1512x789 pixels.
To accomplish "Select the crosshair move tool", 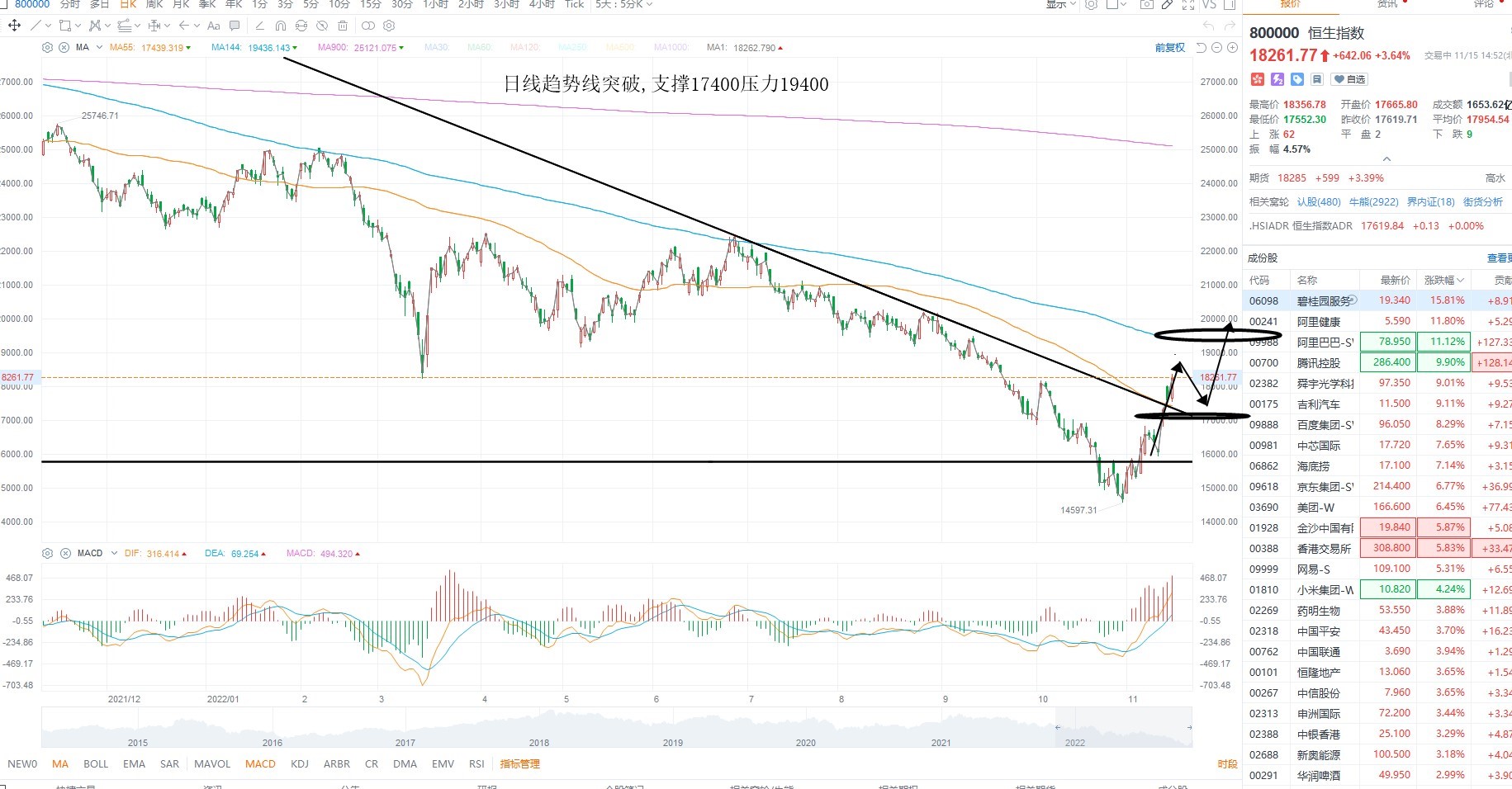I will tap(14, 26).
